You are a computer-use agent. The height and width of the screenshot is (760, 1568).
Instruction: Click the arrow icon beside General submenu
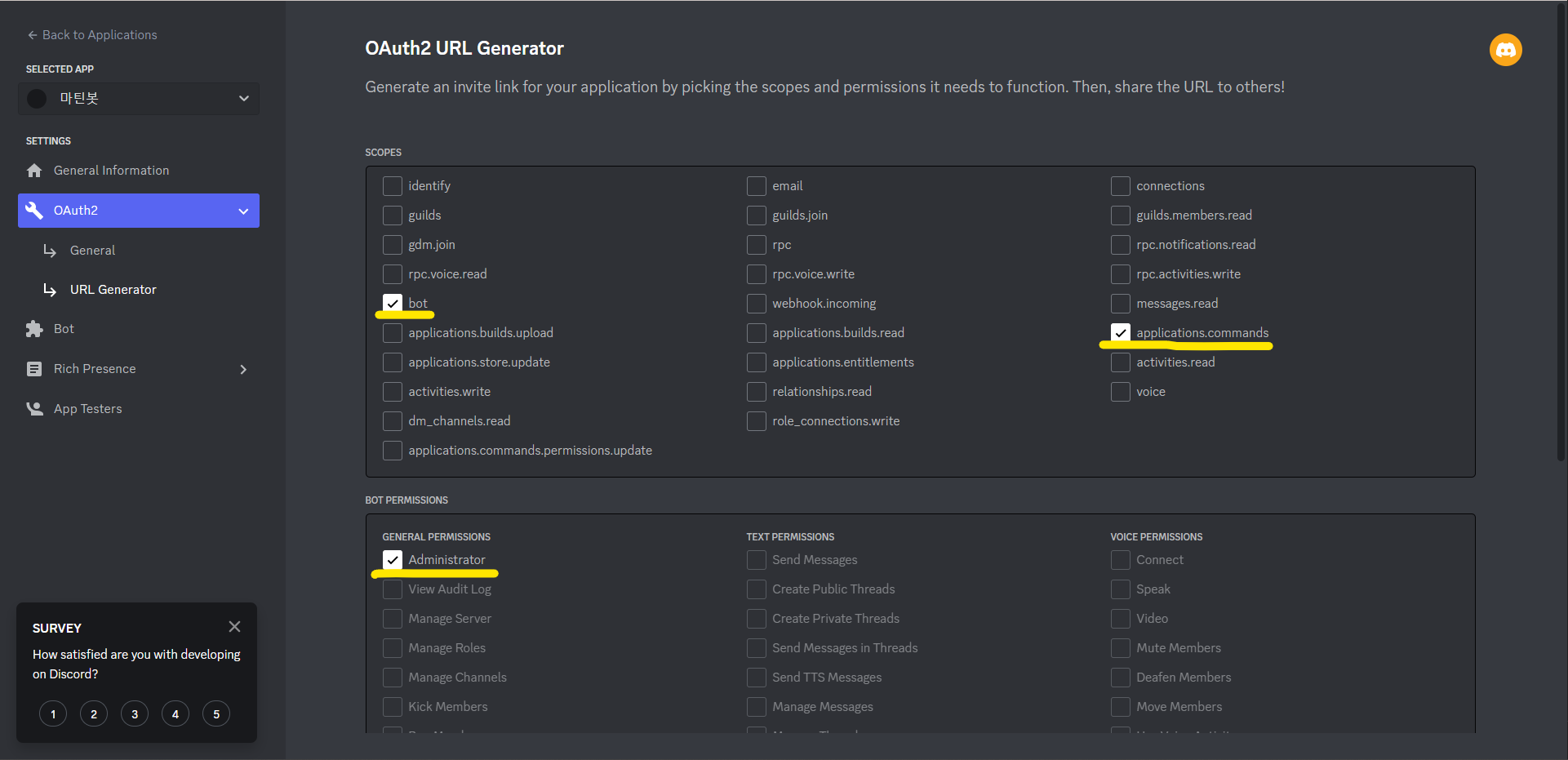[50, 251]
